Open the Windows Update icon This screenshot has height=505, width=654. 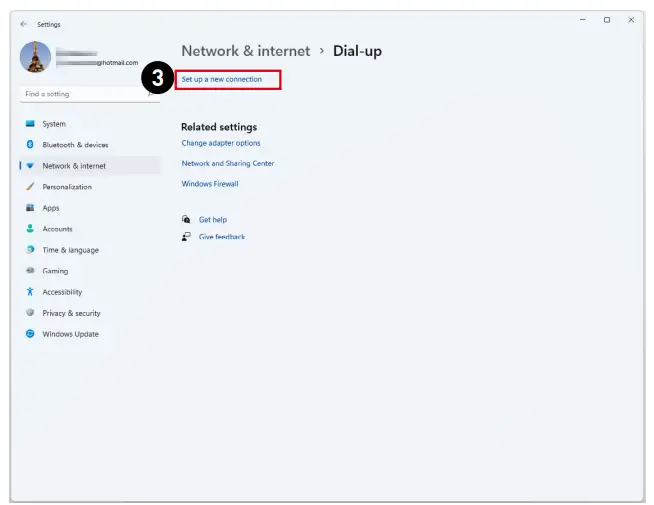(x=30, y=334)
